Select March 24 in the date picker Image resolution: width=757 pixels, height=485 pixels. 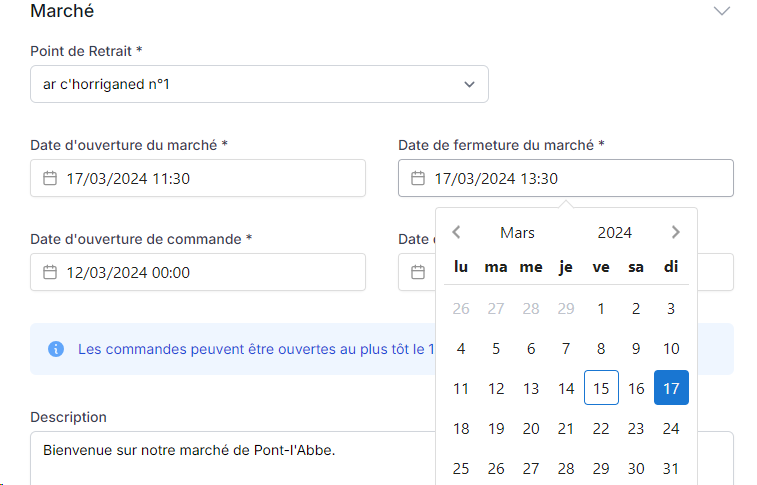671,429
